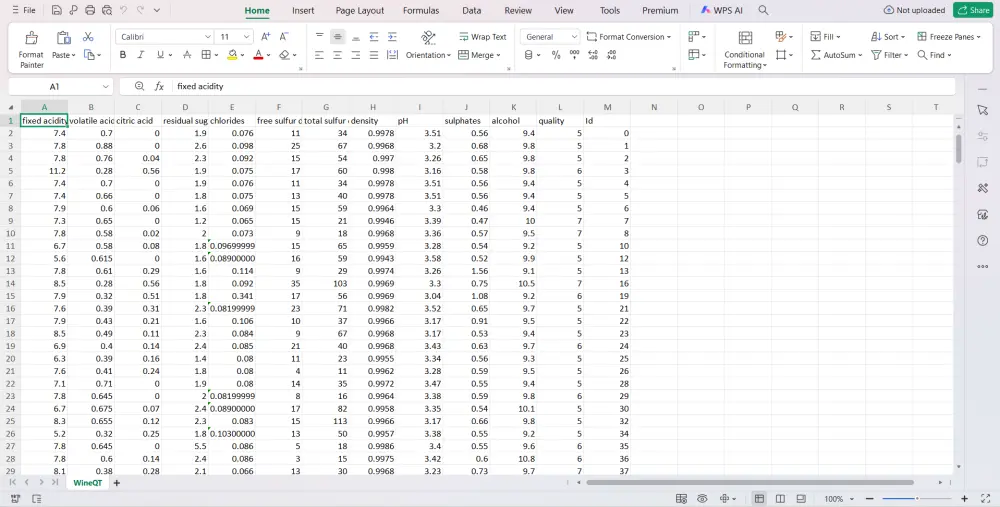Click the zoom lens icon in formula bar
Viewport: 1000px width, 507px height.
[140, 86]
